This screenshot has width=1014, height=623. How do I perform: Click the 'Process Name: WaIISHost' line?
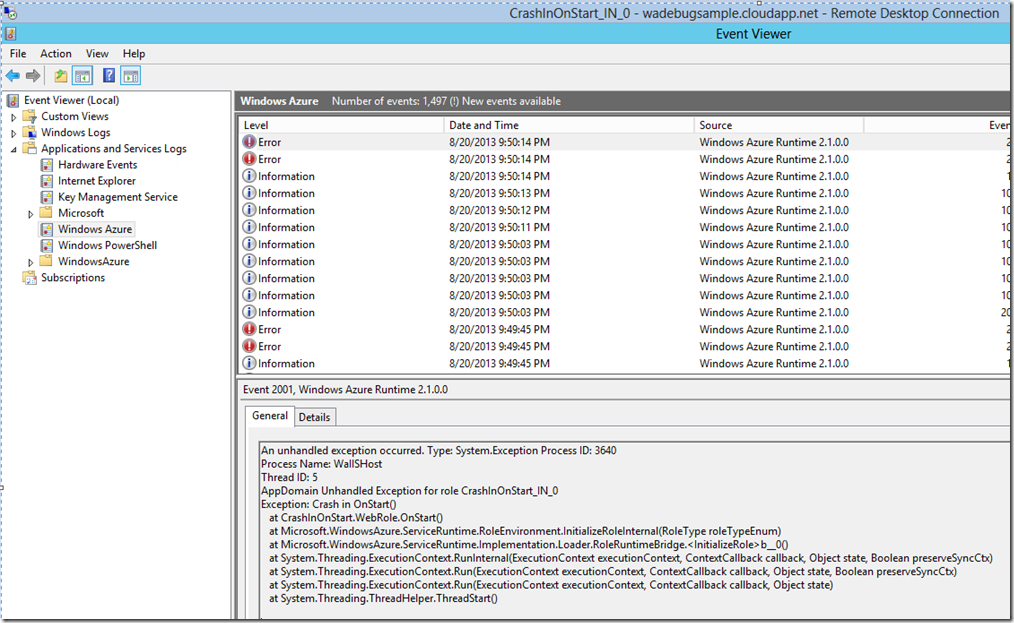[x=321, y=464]
